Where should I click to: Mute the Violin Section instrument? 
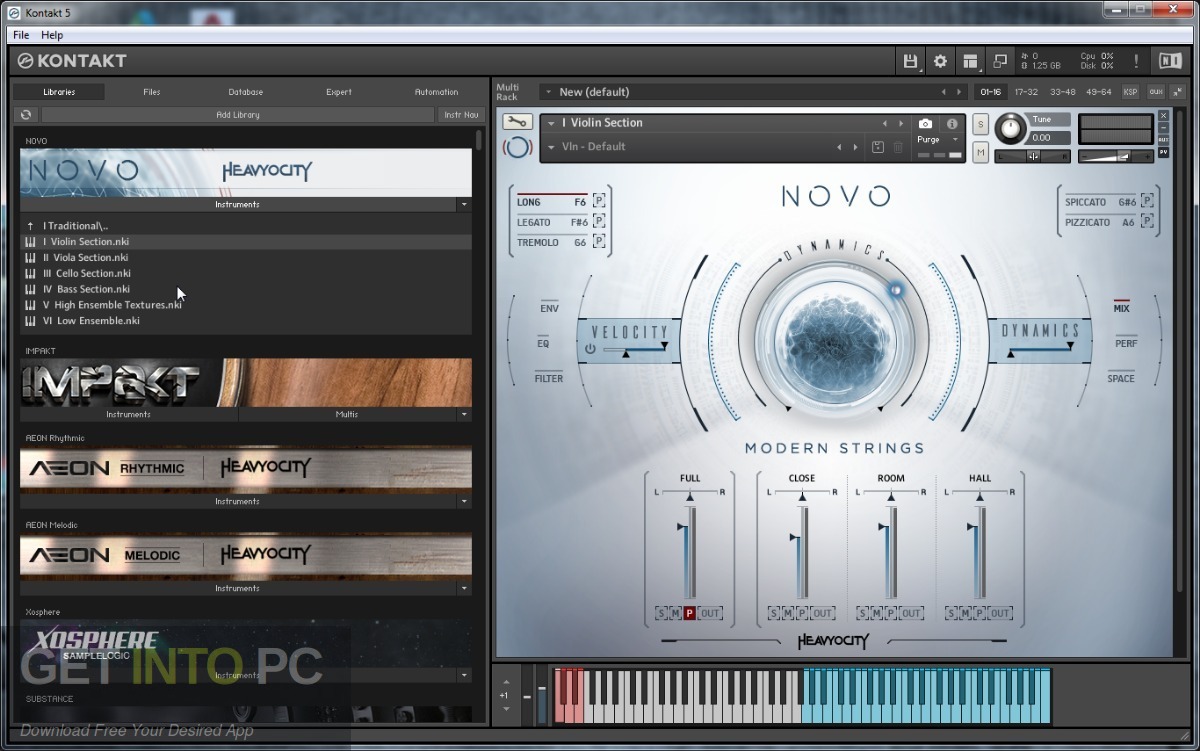tap(980, 152)
